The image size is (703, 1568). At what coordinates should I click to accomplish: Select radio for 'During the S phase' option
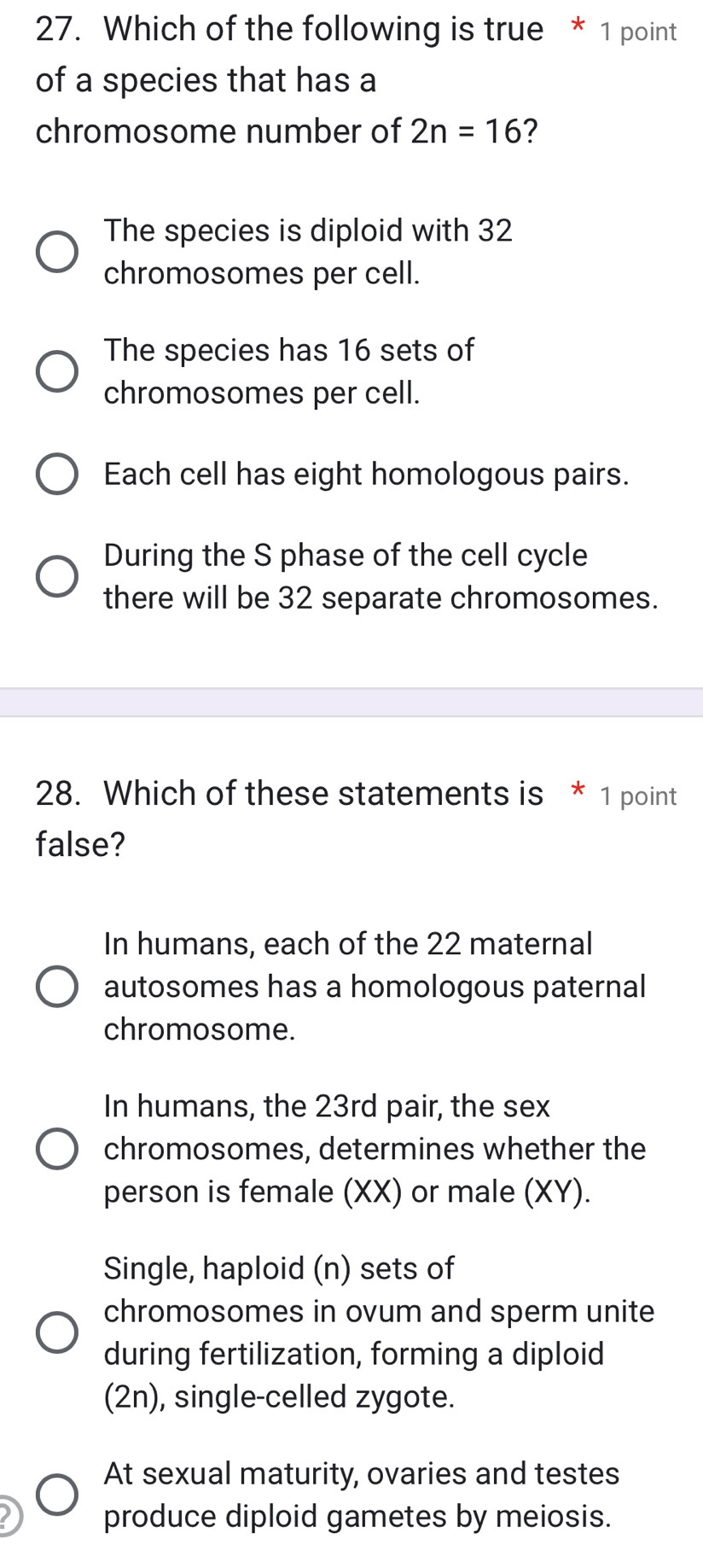tap(57, 577)
